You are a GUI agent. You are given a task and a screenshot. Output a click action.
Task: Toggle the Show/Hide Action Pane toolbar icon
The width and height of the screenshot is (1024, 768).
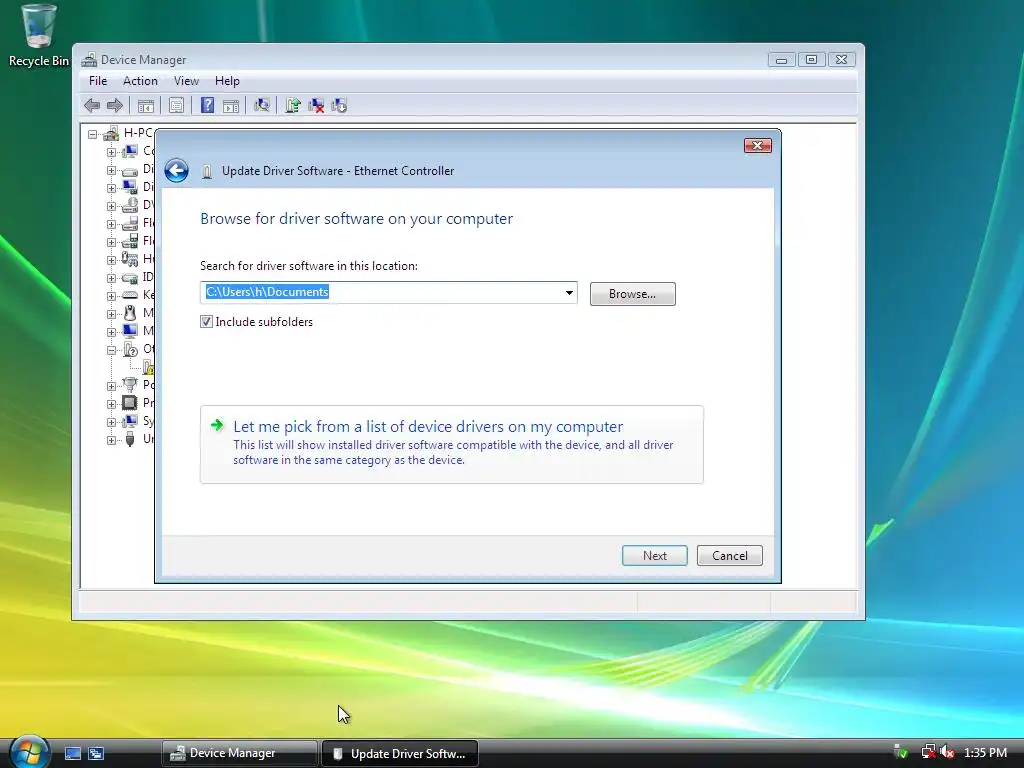click(231, 106)
